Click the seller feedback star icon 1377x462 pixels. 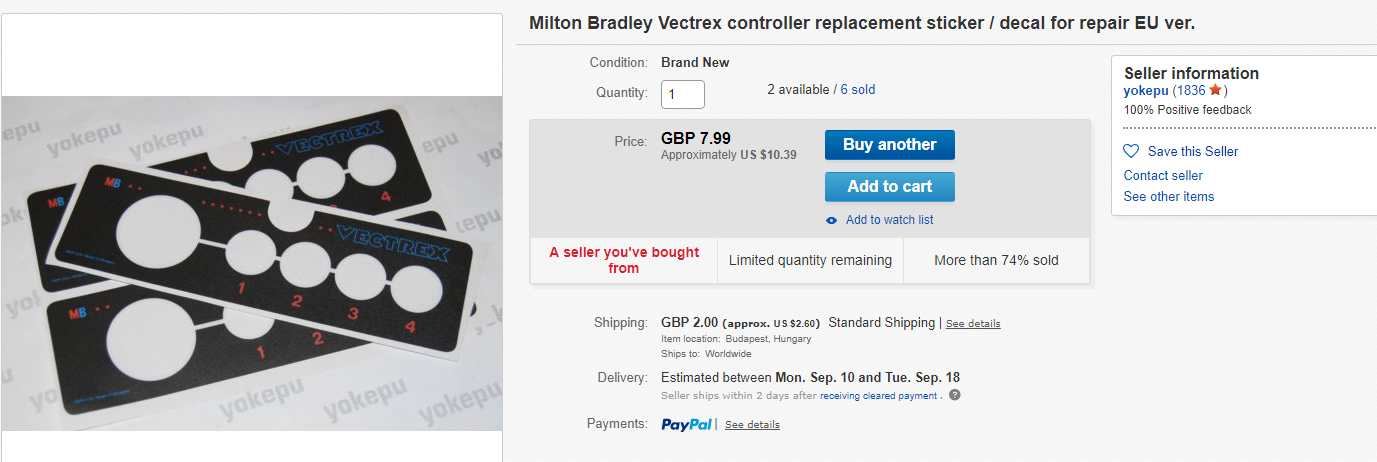point(1215,90)
